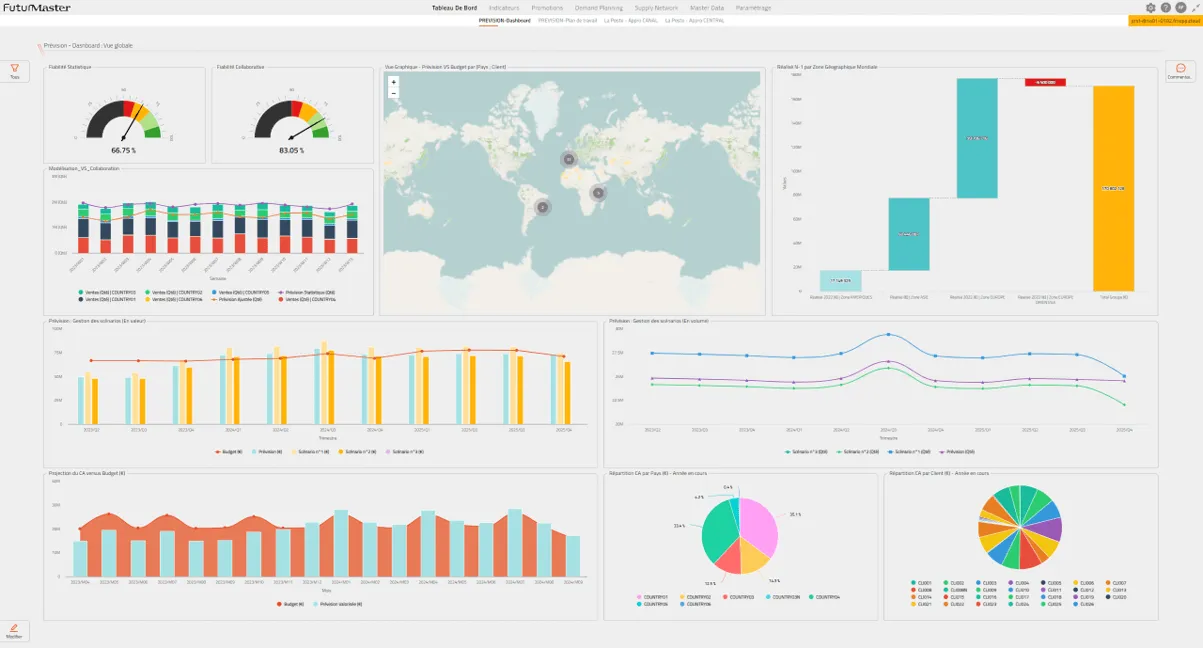This screenshot has height=648, width=1203.
Task: Click the fullscreen expand arrow icon top right
Action: click(1194, 7)
